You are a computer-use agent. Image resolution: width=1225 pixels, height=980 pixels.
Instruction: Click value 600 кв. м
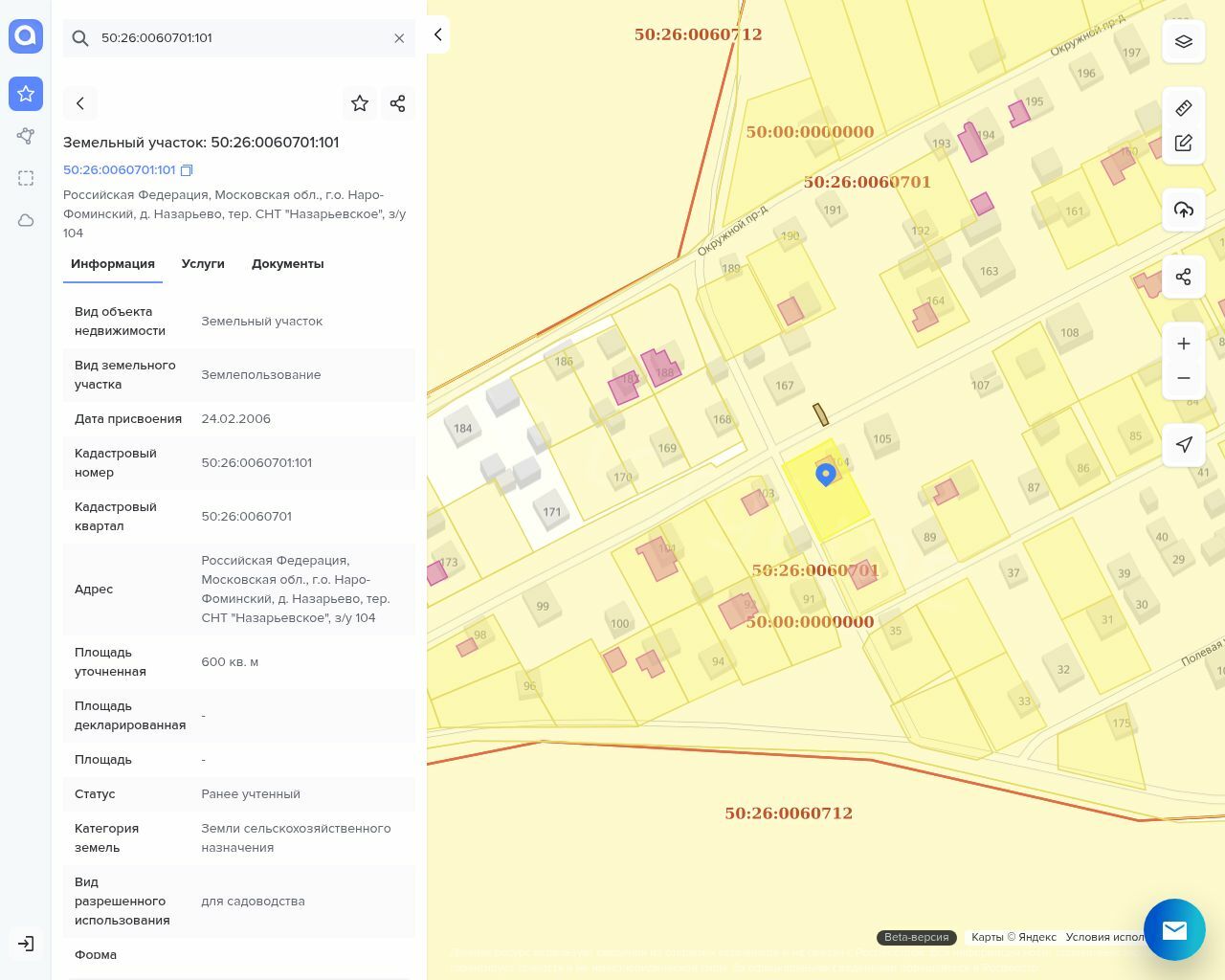pyautogui.click(x=230, y=662)
